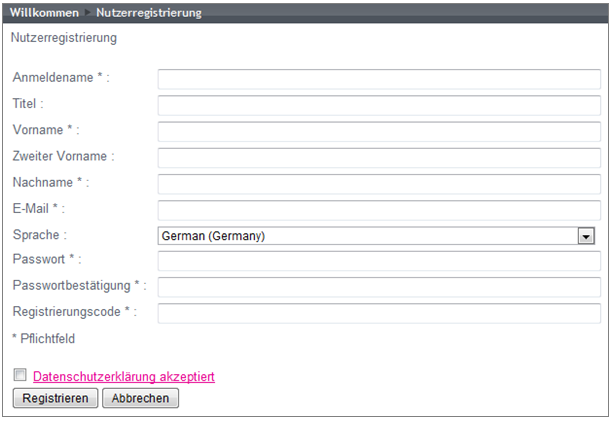Click the Anmeldename input field

(379, 79)
